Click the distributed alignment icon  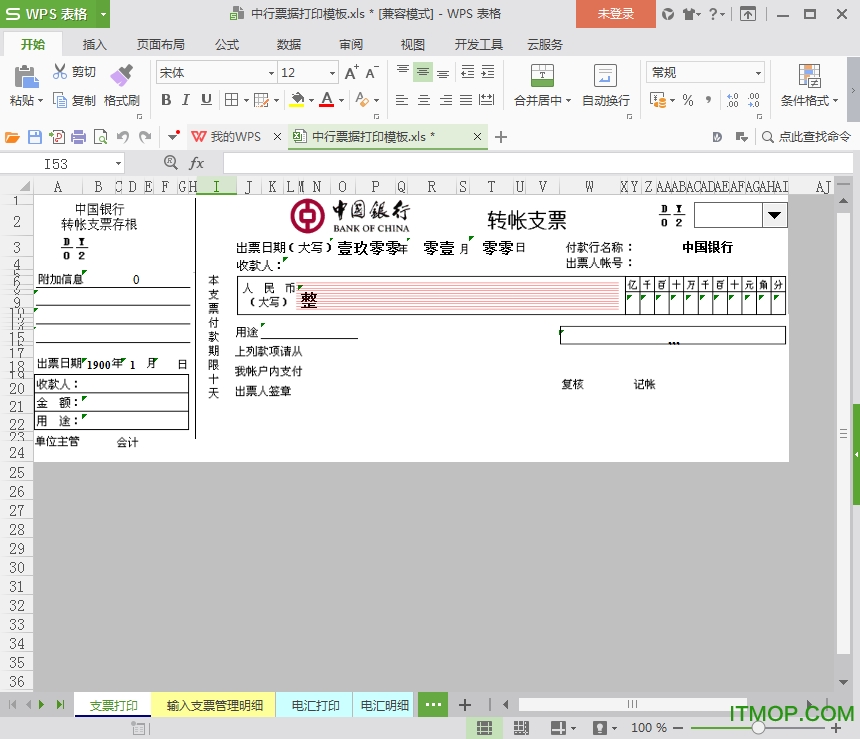tap(486, 100)
